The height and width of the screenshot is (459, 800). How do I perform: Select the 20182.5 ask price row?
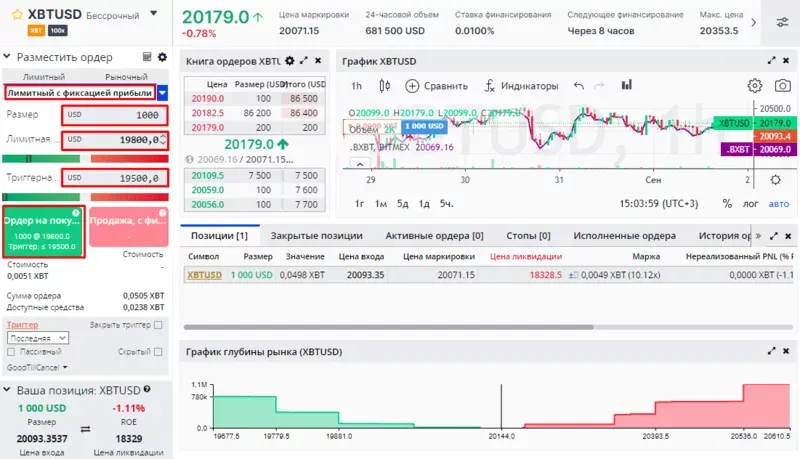[254, 113]
